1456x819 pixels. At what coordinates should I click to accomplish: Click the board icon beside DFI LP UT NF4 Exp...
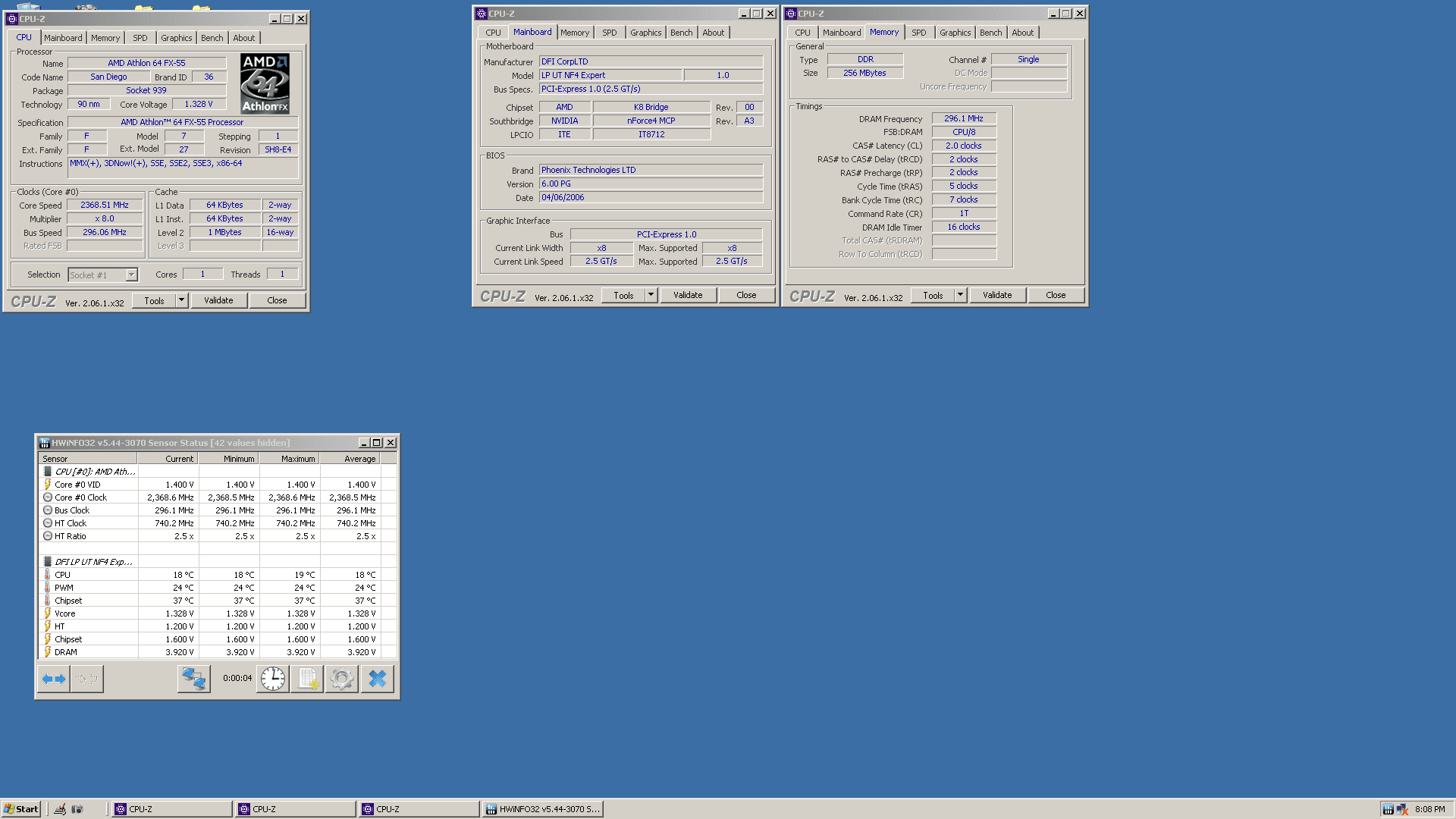[x=48, y=562]
